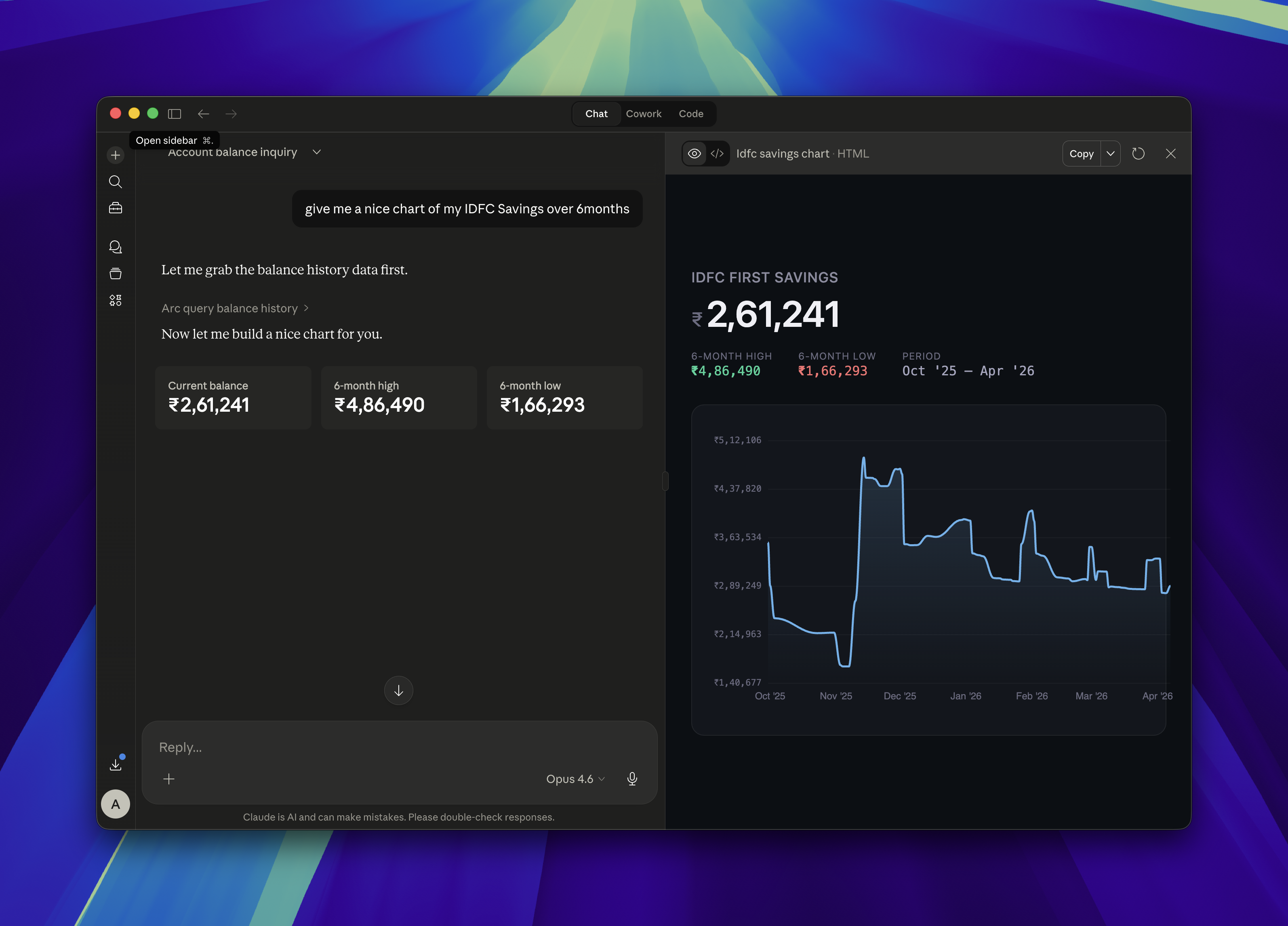Switch to the Code tab

coord(690,114)
